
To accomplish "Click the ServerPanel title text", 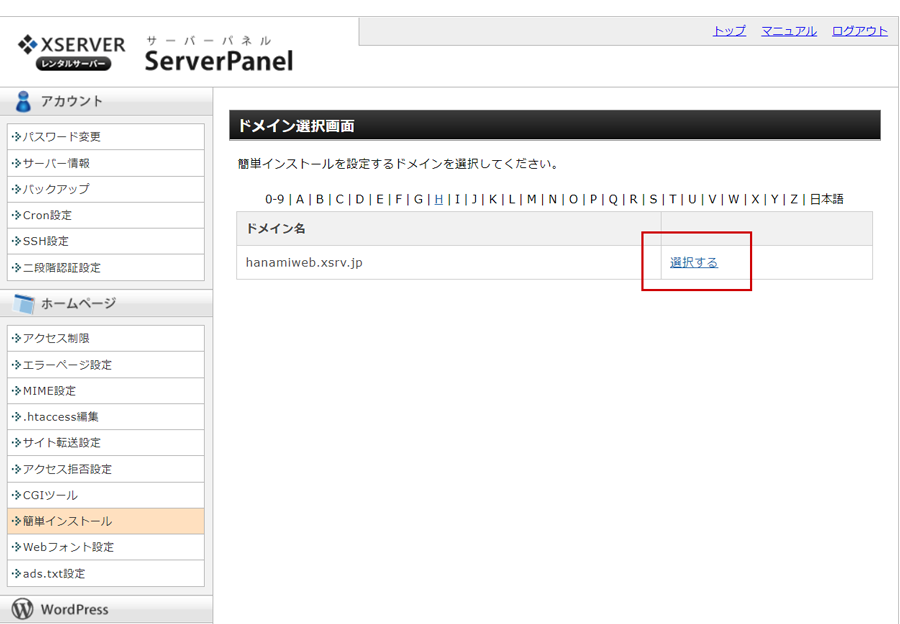I will (x=219, y=61).
